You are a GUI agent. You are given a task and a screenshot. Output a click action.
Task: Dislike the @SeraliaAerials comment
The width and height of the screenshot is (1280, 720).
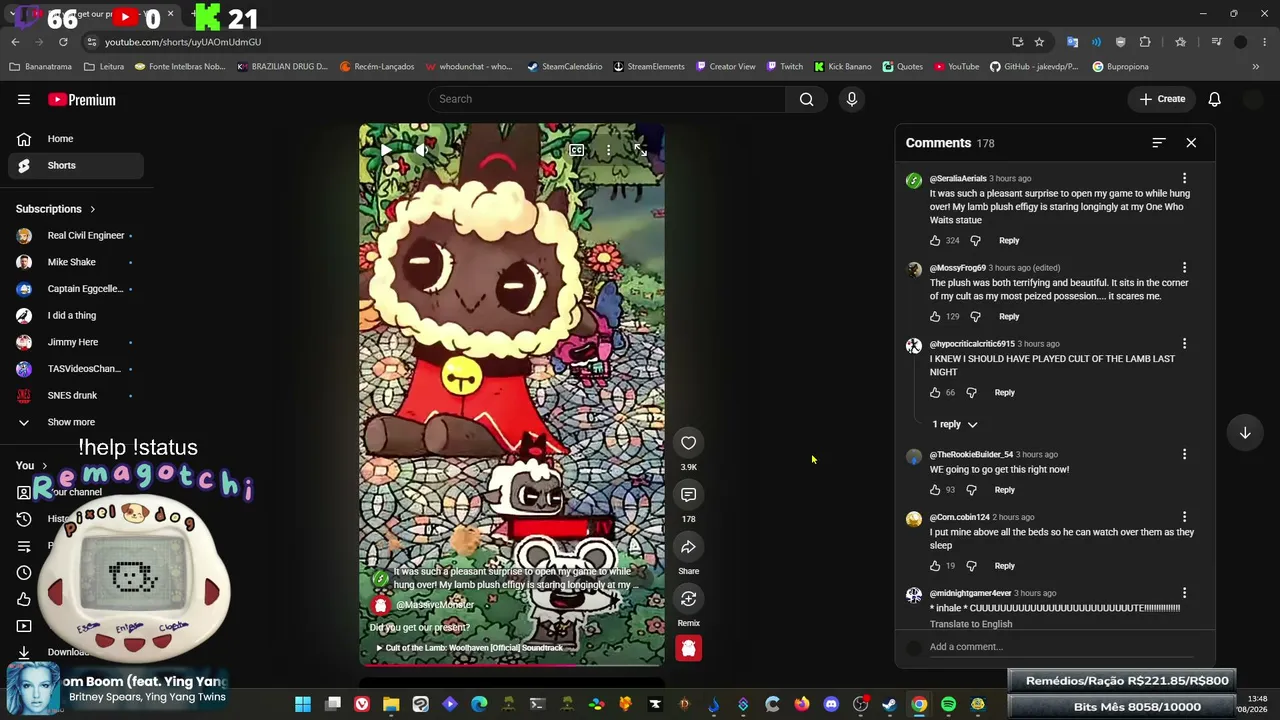point(975,241)
